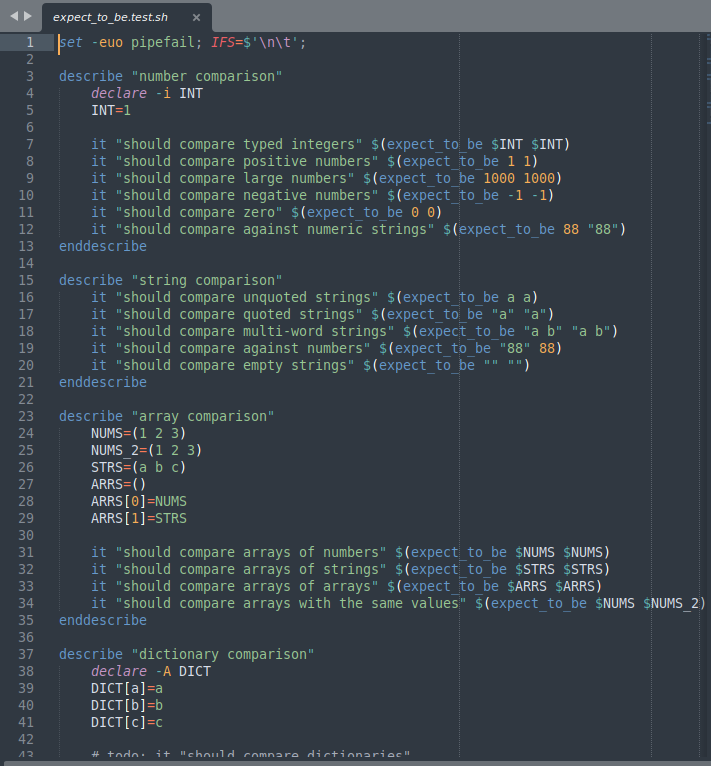Image resolution: width=711 pixels, height=766 pixels.
Task: Click "should compare large numbers" text
Action: 235,178
